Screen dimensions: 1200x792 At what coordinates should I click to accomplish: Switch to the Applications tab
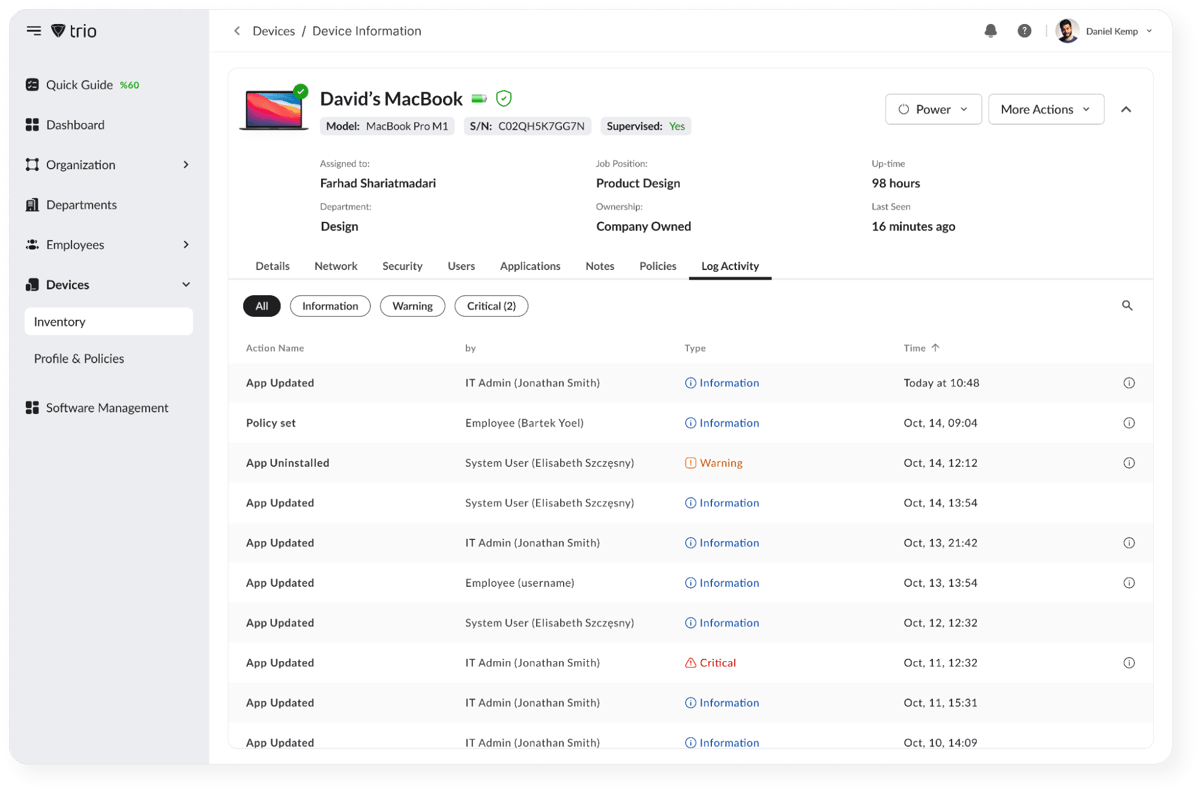[530, 266]
